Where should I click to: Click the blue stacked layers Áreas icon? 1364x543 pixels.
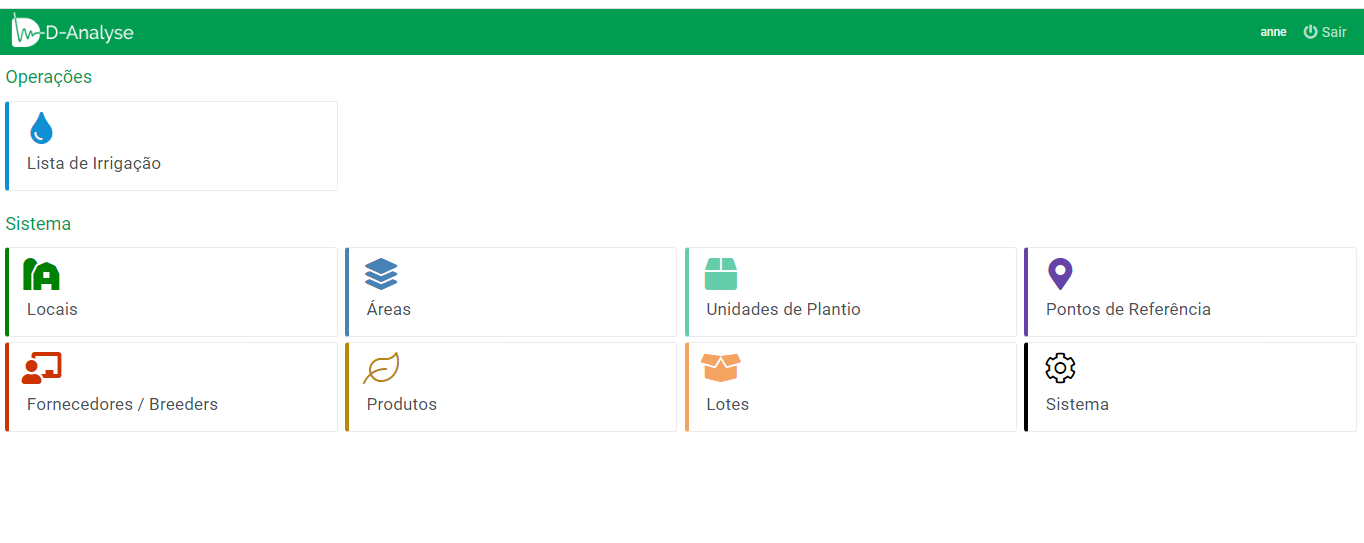point(381,274)
